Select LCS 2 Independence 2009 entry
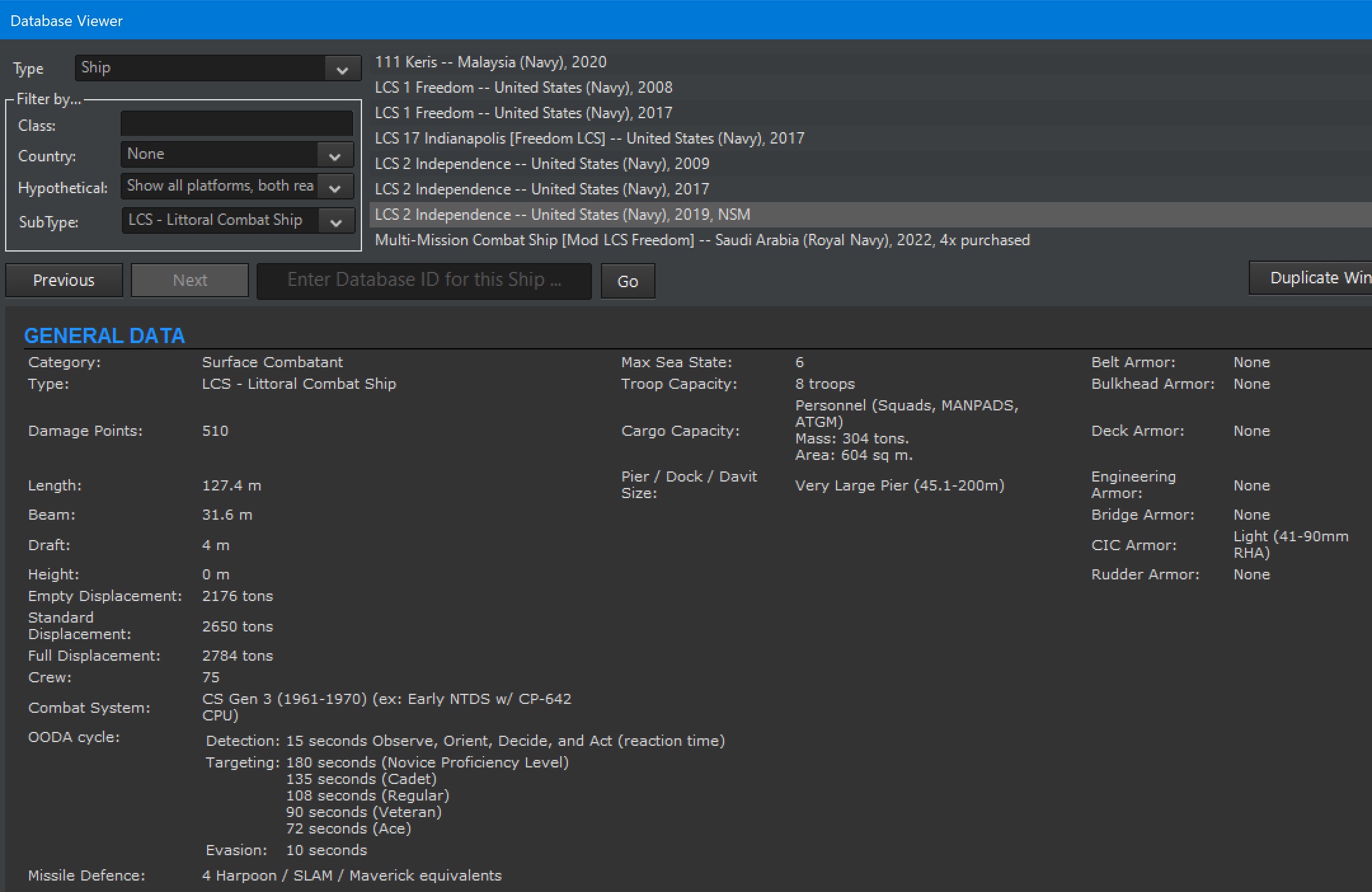The height and width of the screenshot is (892, 1372). pyautogui.click(x=542, y=163)
